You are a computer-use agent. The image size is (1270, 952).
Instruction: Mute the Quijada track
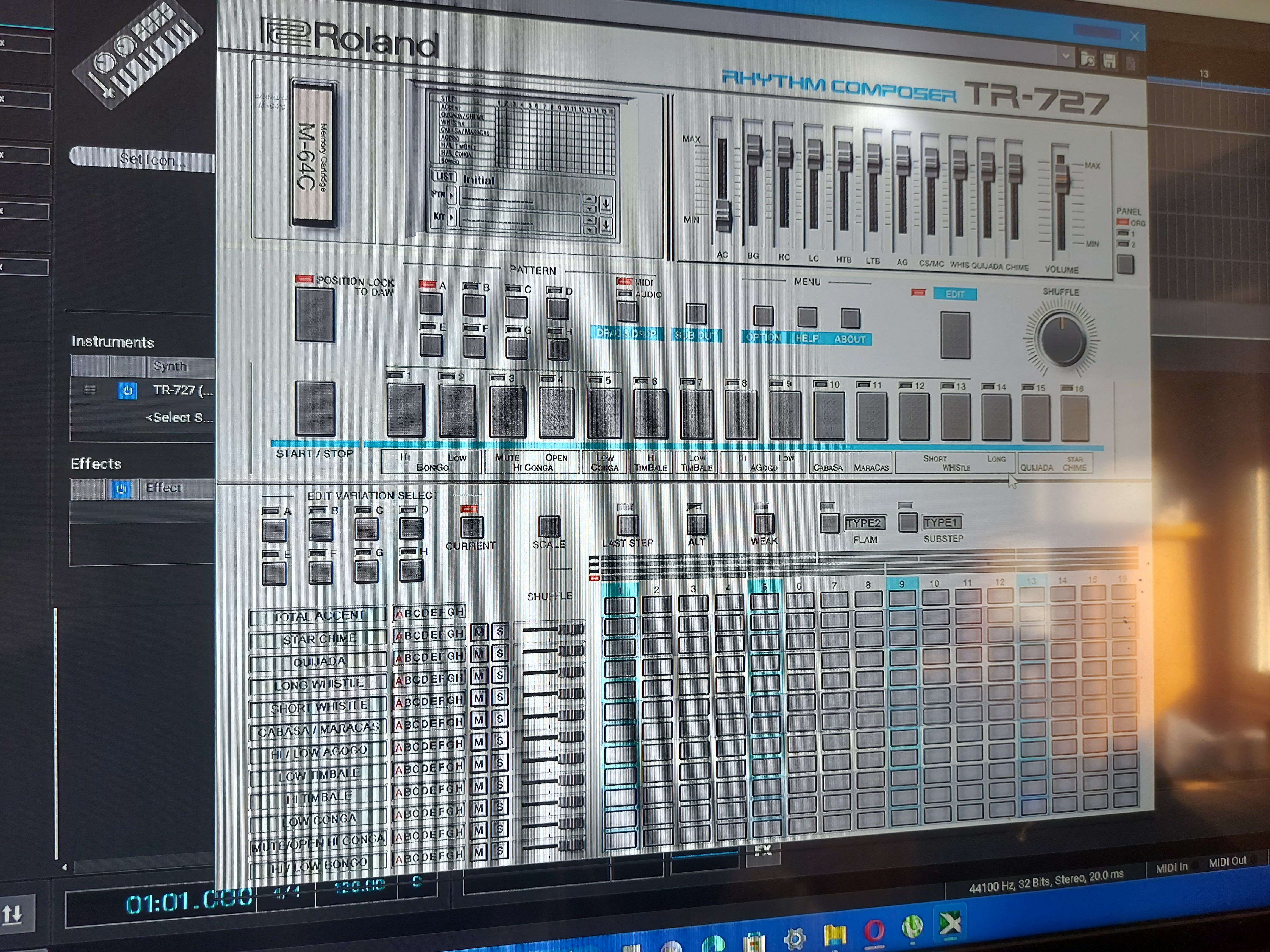pos(479,654)
